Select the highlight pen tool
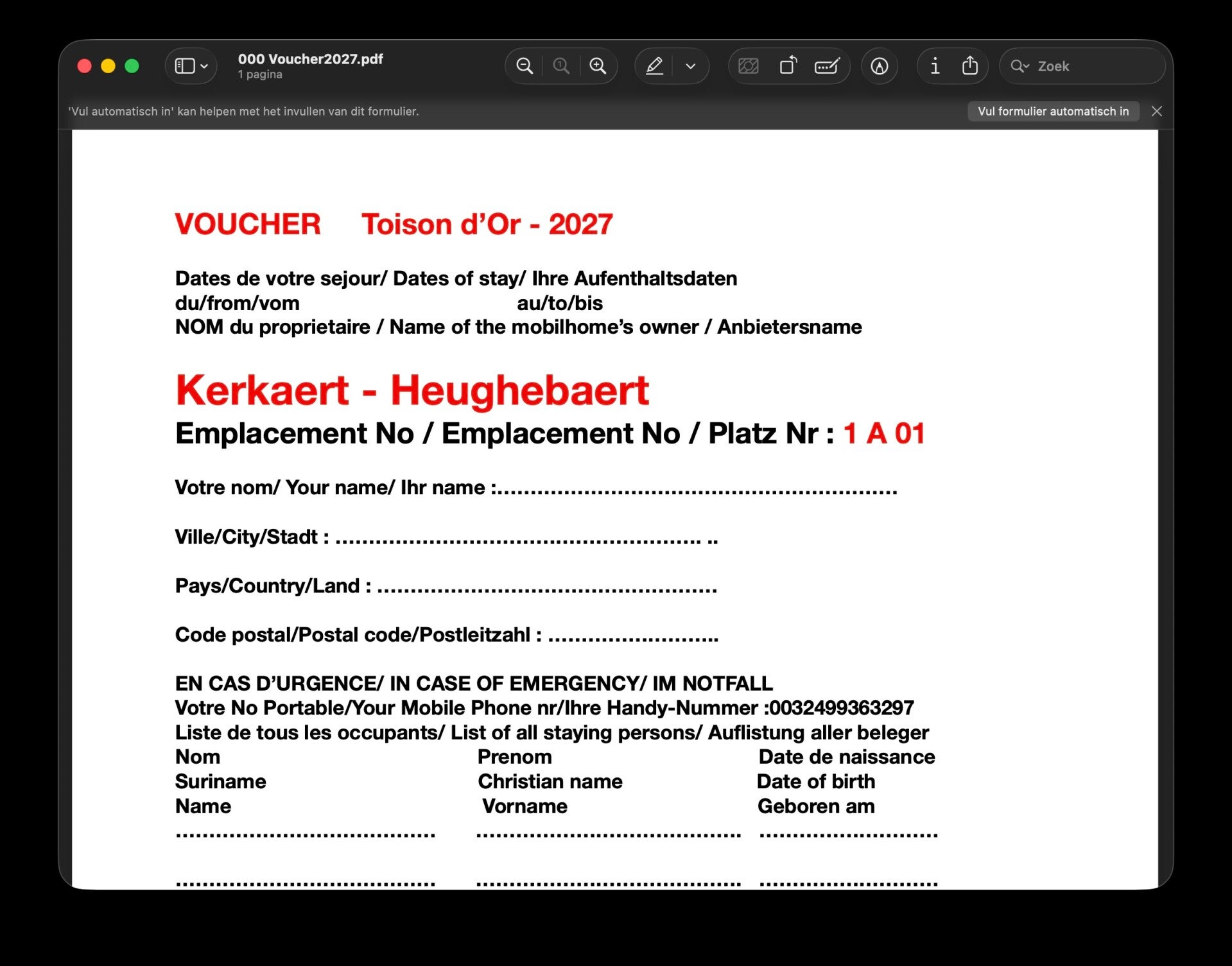The height and width of the screenshot is (966, 1232). tap(654, 66)
